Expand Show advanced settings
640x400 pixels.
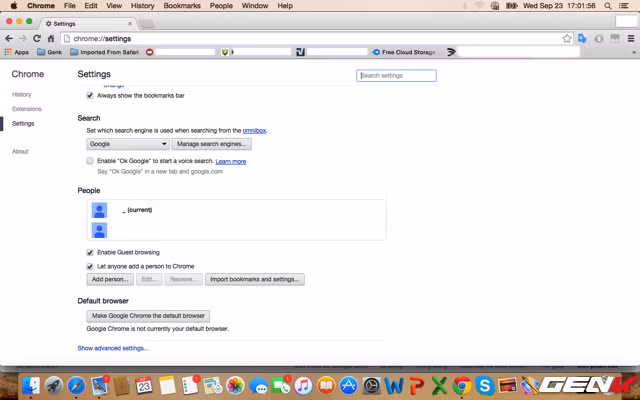(112, 348)
